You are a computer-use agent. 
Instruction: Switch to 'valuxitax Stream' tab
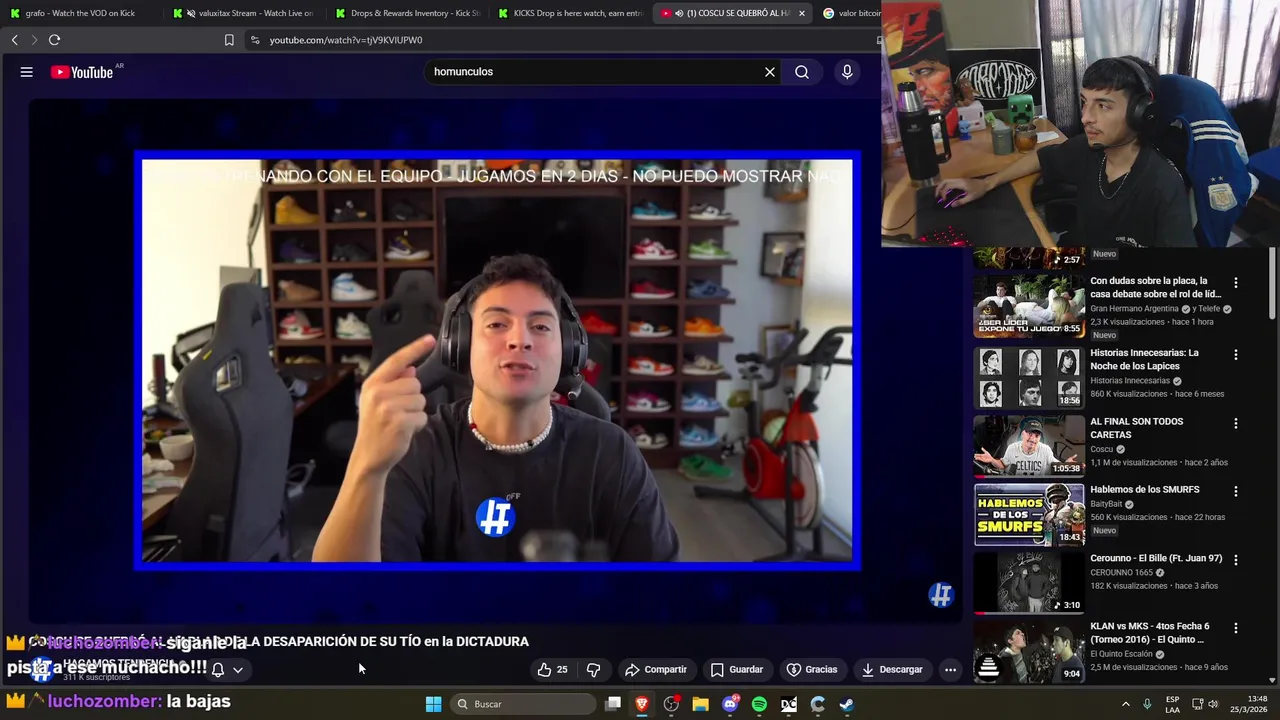click(243, 13)
